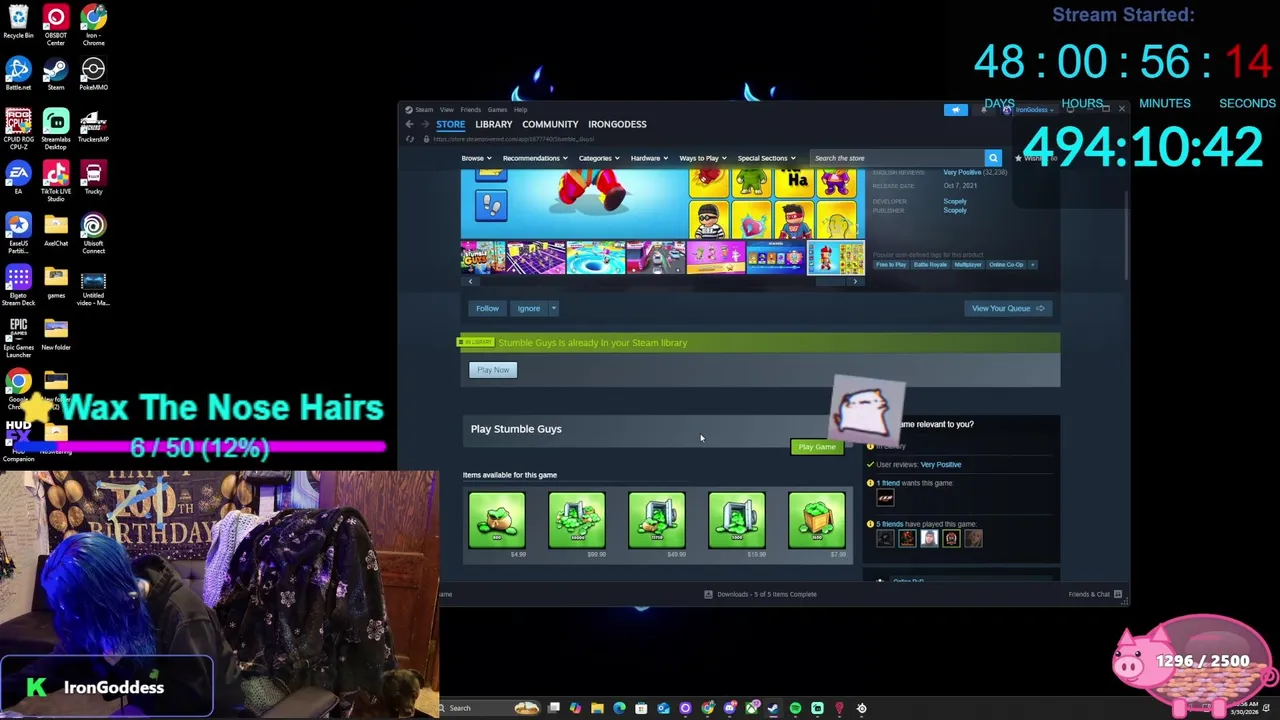Expand more tags with plus button
1280x720 pixels.
[1032, 265]
